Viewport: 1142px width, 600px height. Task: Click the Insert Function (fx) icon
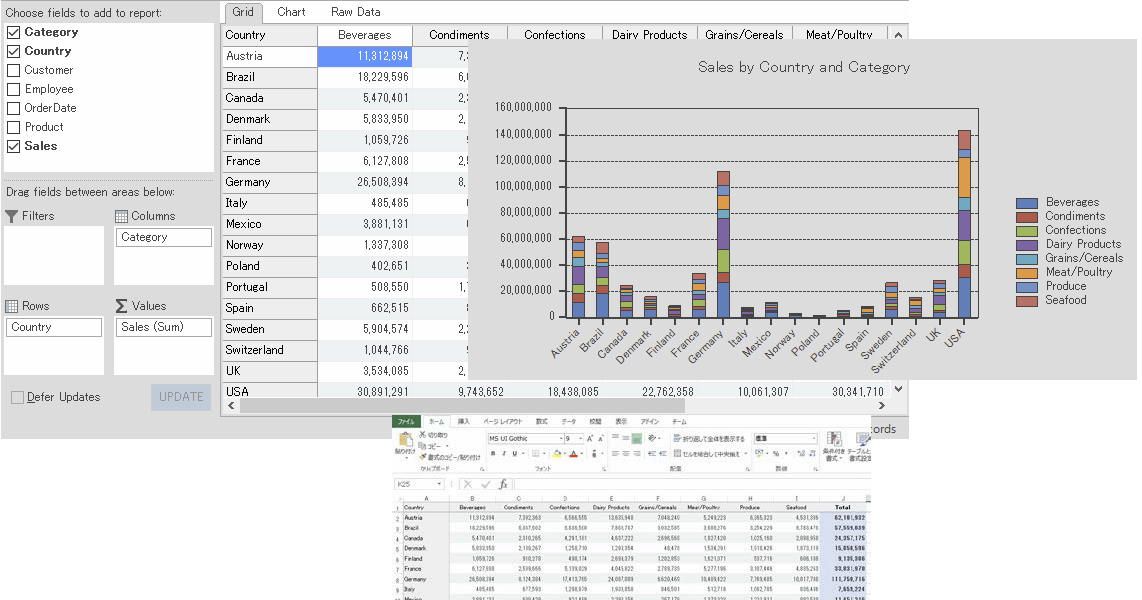click(x=504, y=483)
